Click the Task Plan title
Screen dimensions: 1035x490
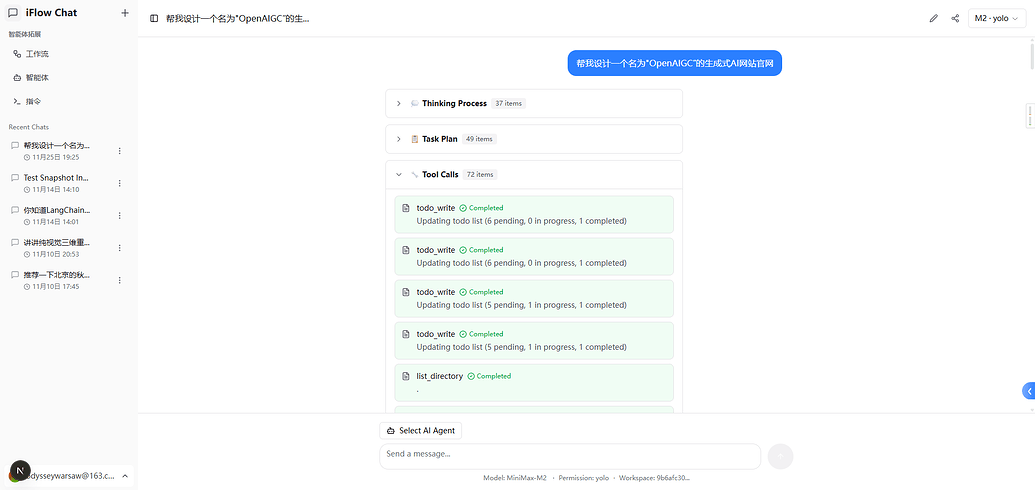440,139
